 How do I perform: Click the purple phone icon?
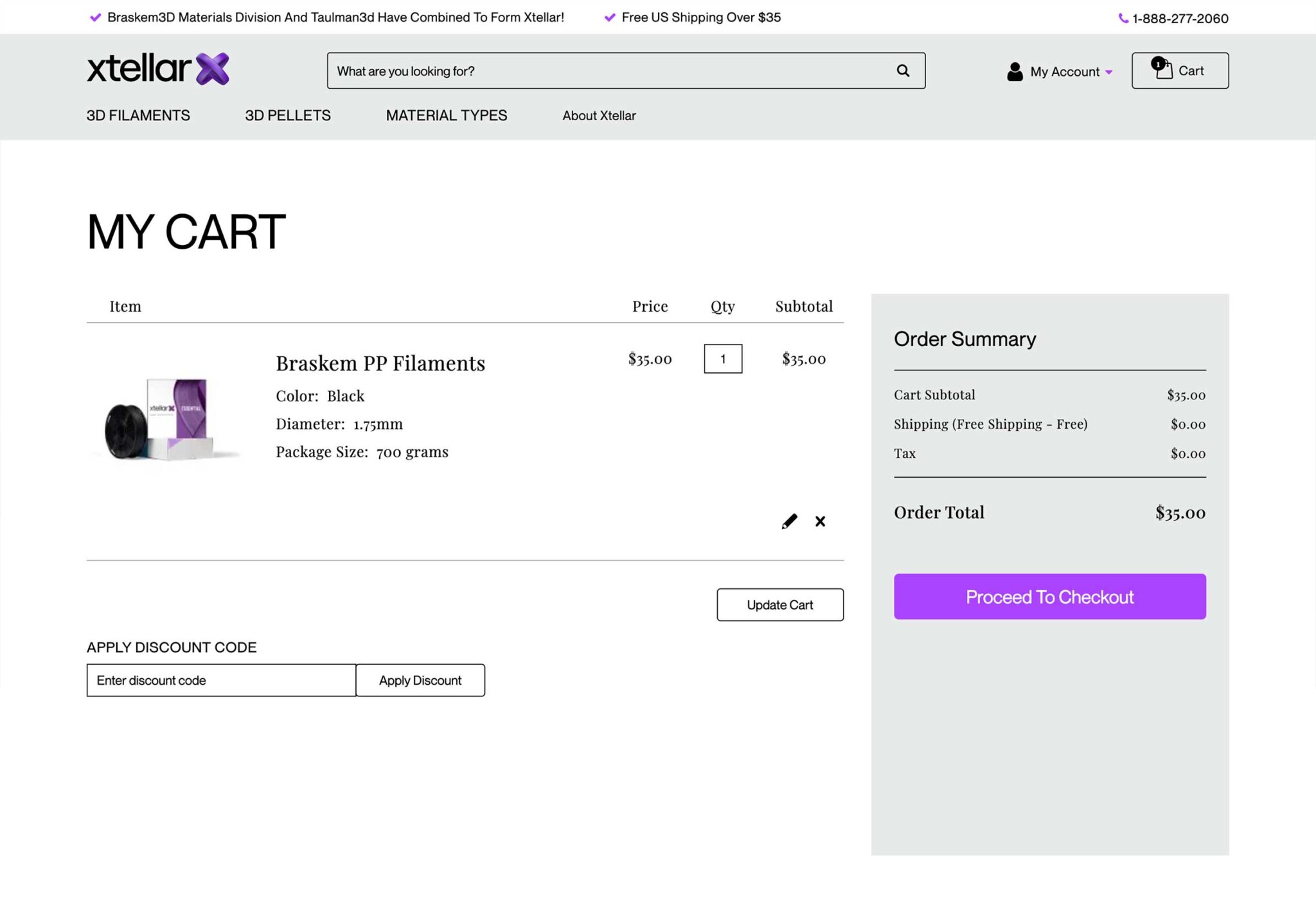pos(1123,18)
